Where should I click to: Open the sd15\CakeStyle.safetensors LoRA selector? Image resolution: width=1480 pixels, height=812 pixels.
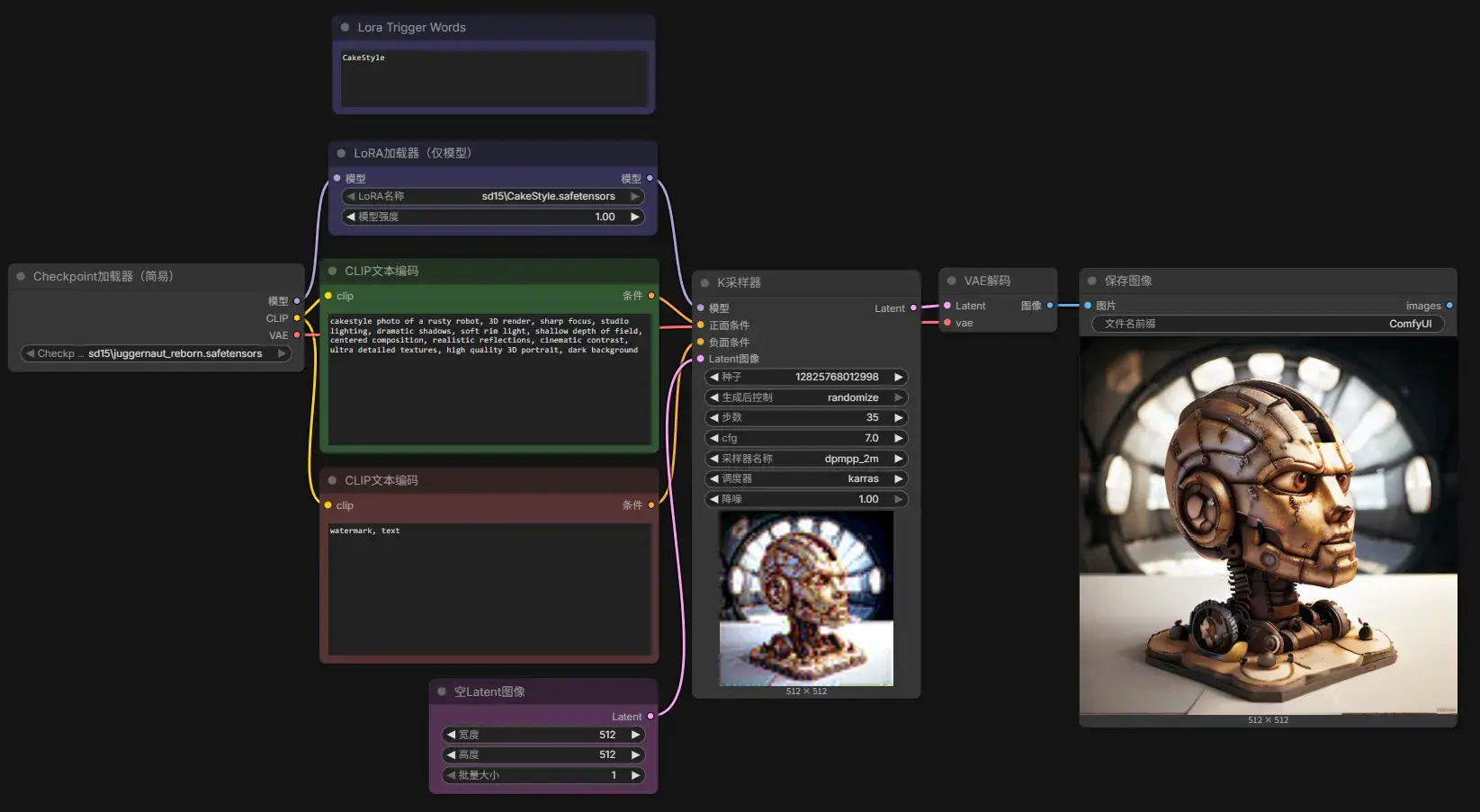point(493,196)
